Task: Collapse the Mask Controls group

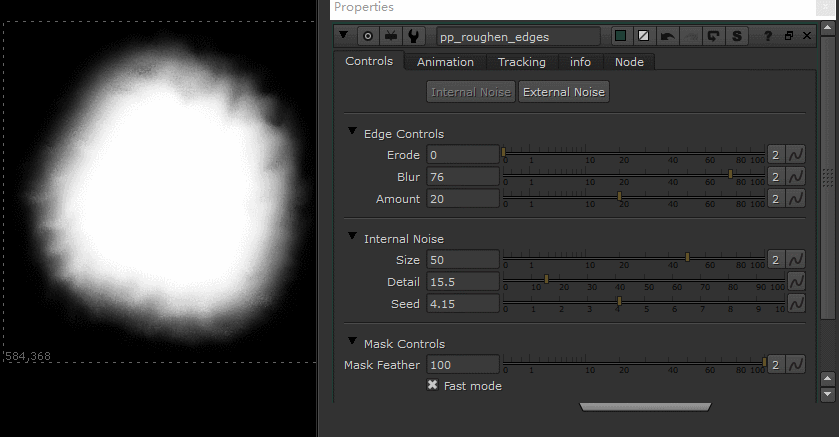Action: 352,341
